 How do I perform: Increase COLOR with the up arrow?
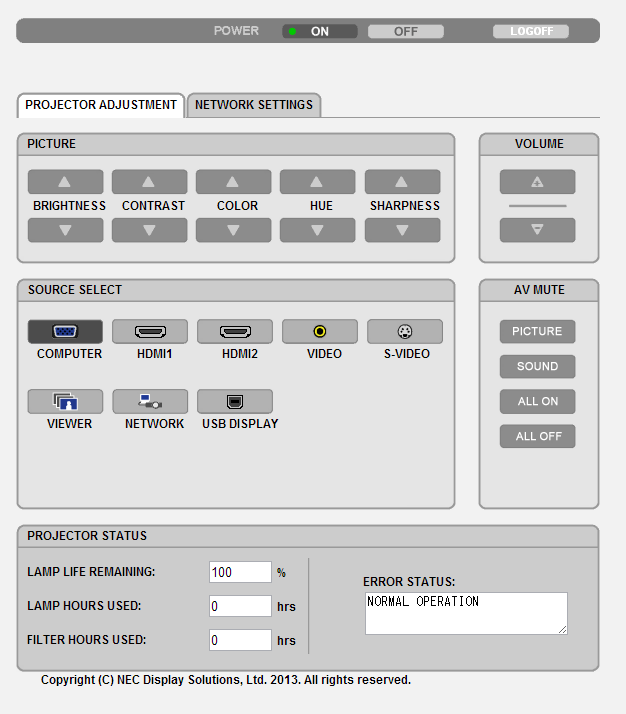pos(234,182)
